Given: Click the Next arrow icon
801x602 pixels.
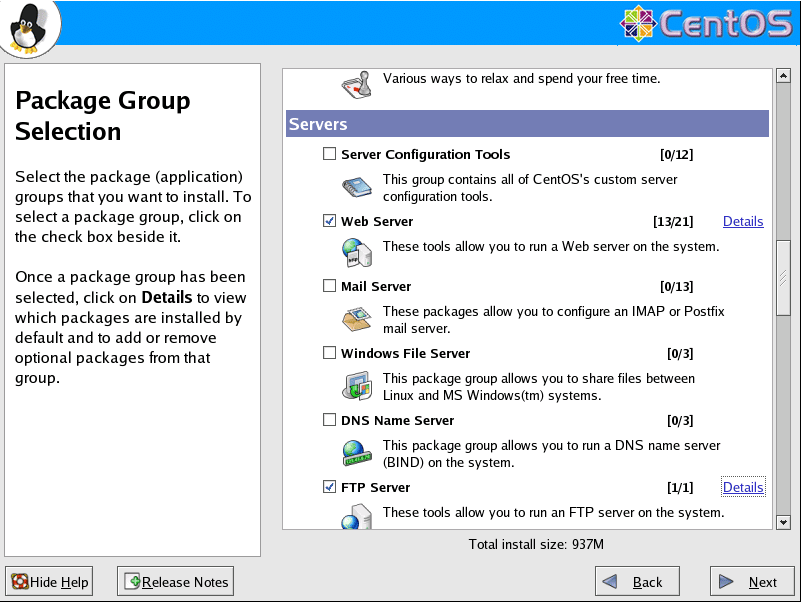Looking at the screenshot, I should pyautogui.click(x=726, y=582).
